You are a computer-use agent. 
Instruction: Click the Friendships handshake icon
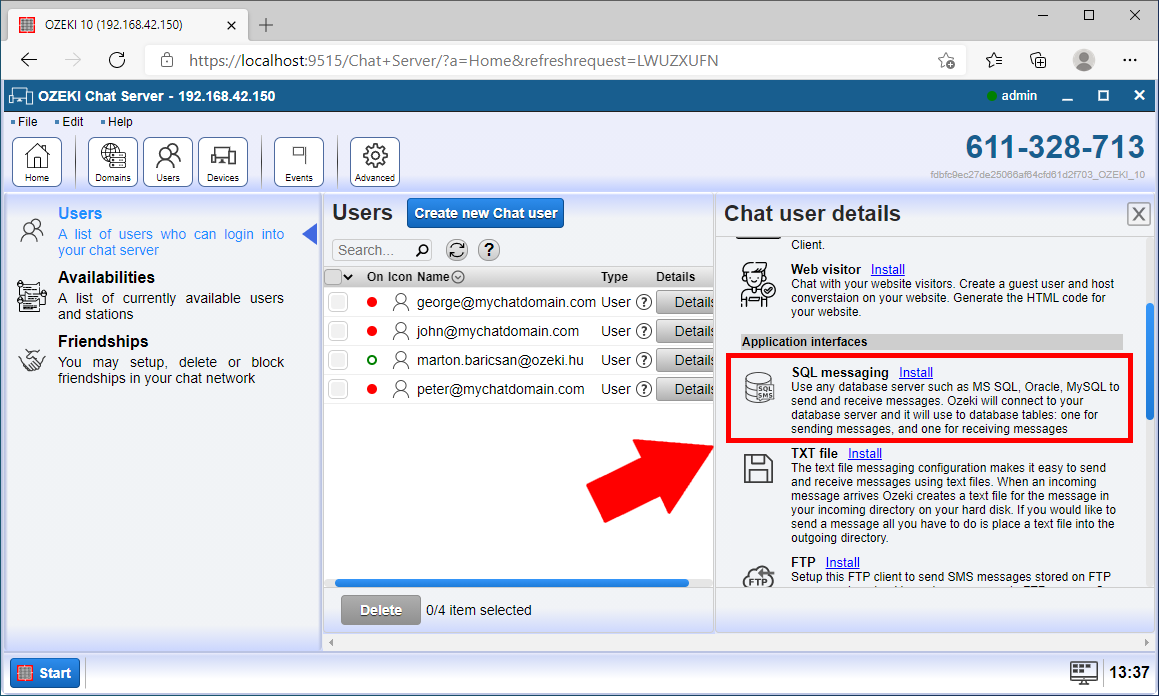click(x=31, y=361)
